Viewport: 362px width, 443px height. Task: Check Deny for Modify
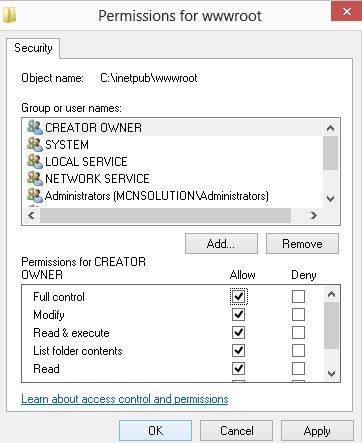(x=298, y=314)
